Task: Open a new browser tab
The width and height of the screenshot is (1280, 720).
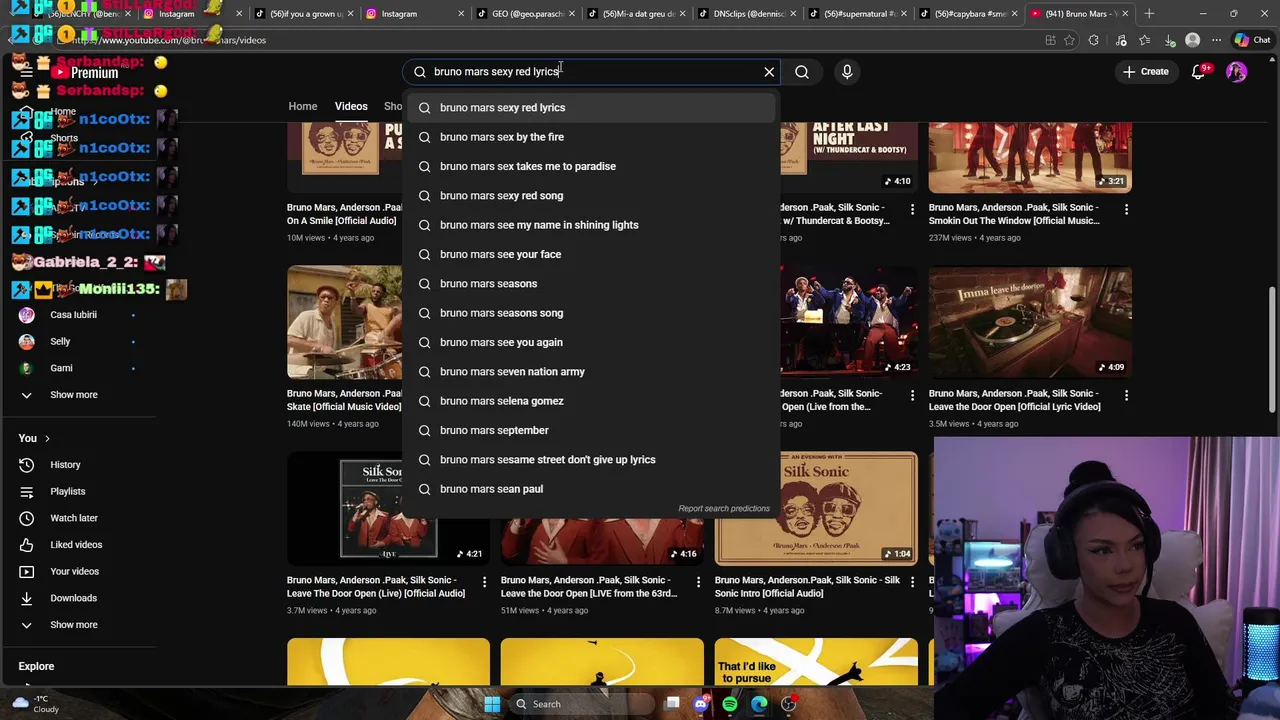Action: (x=1149, y=14)
